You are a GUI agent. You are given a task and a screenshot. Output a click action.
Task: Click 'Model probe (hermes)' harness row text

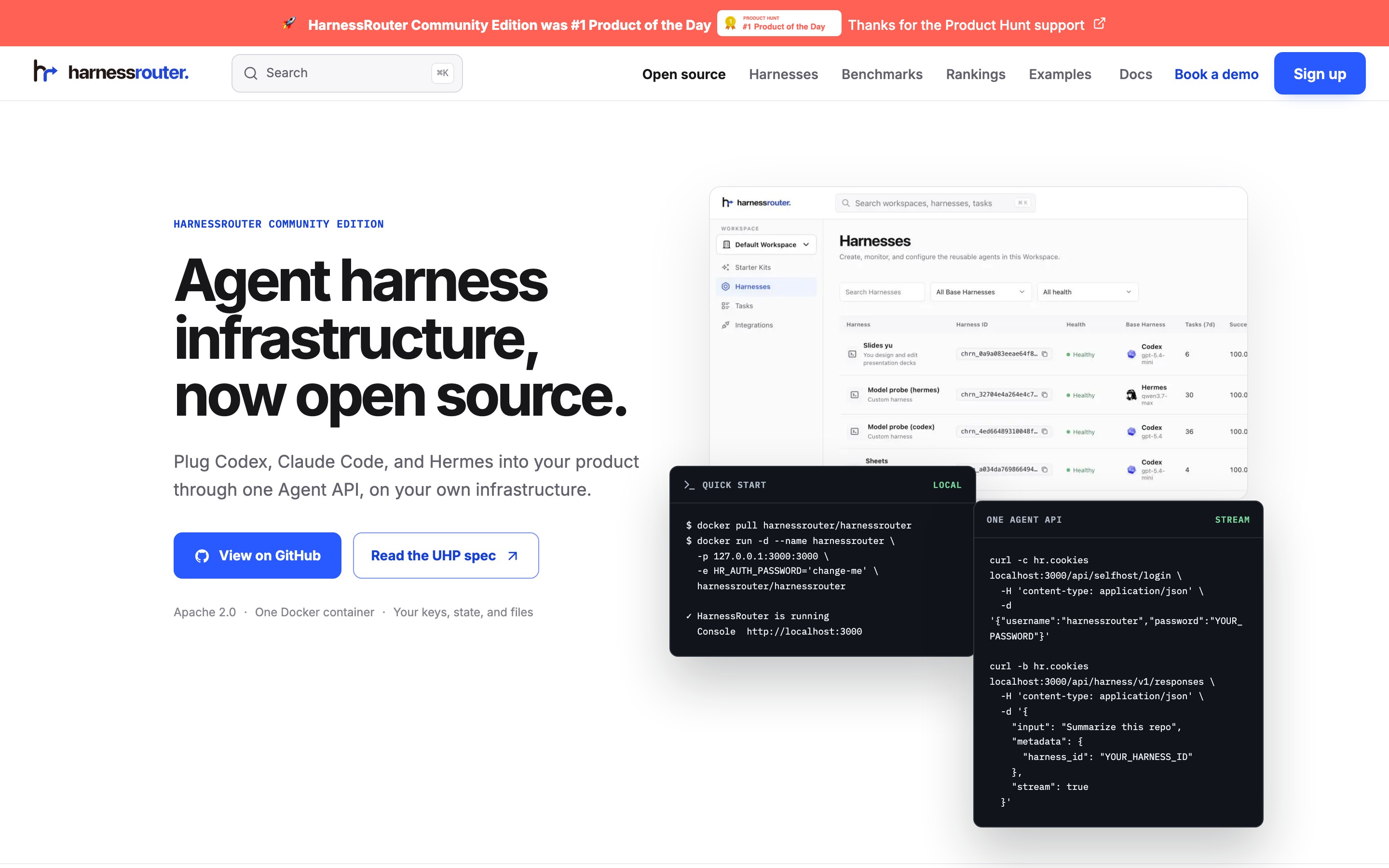pyautogui.click(x=903, y=390)
